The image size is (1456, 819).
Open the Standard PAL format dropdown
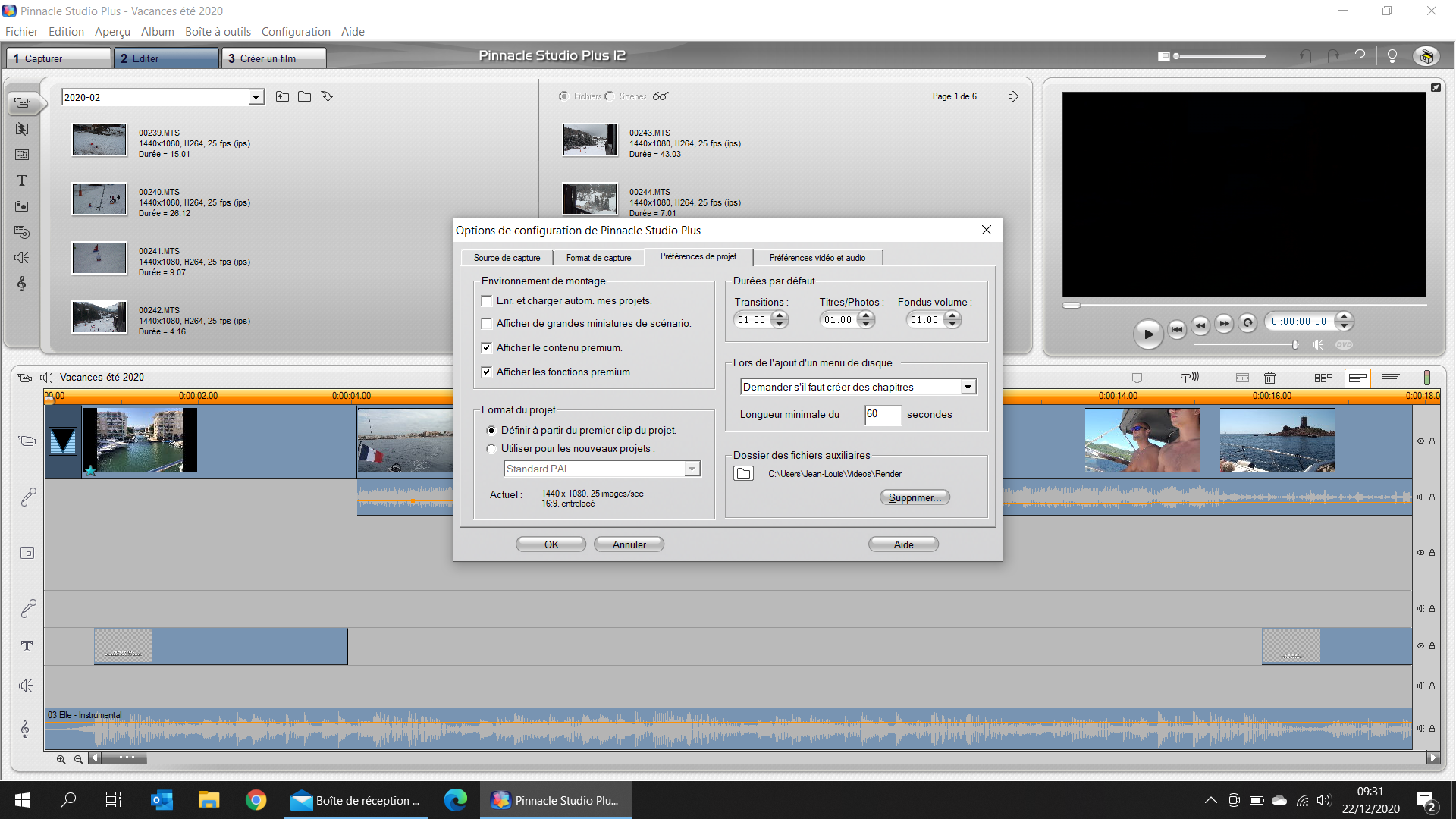pos(692,469)
